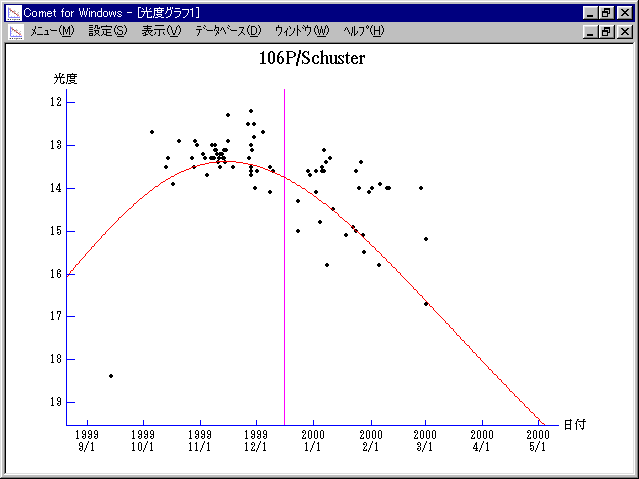Click the 2000 1/1 date axis label

[314, 441]
